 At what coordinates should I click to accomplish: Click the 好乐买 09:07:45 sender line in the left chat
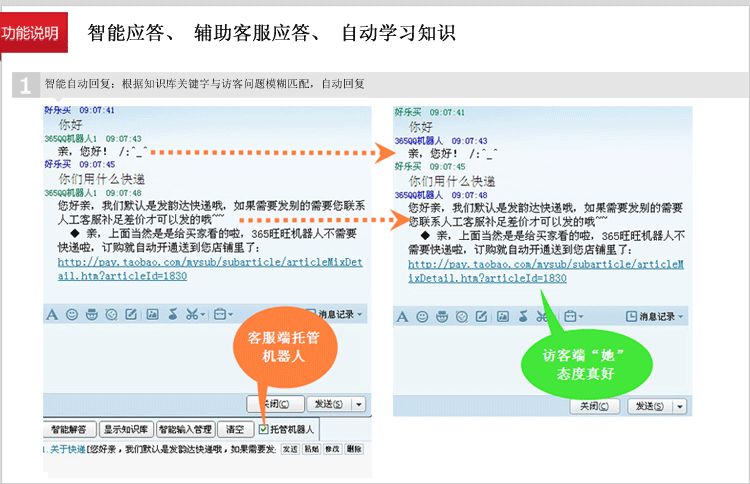(79, 165)
